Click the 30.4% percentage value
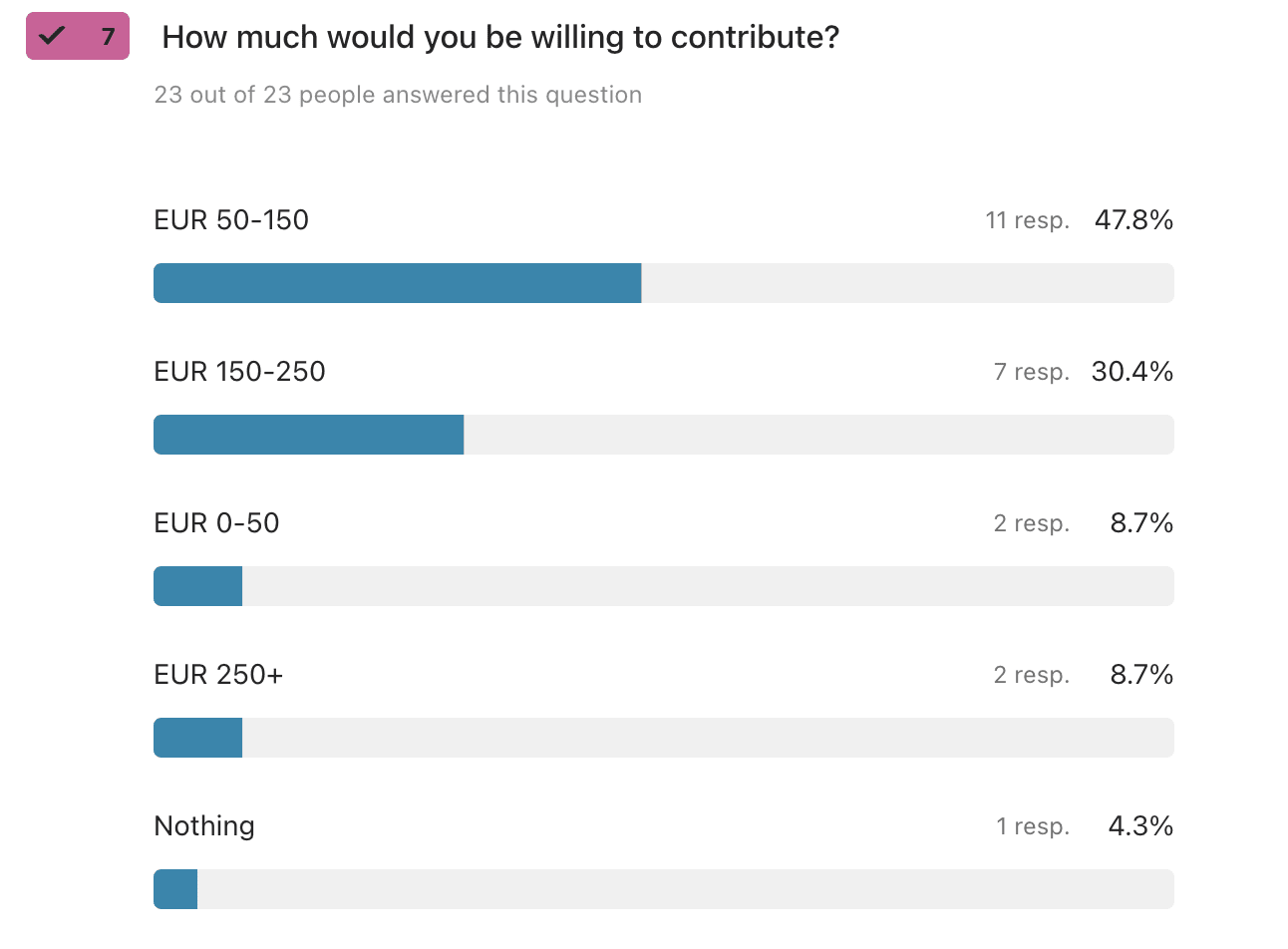This screenshot has width=1288, height=949. pos(1131,372)
